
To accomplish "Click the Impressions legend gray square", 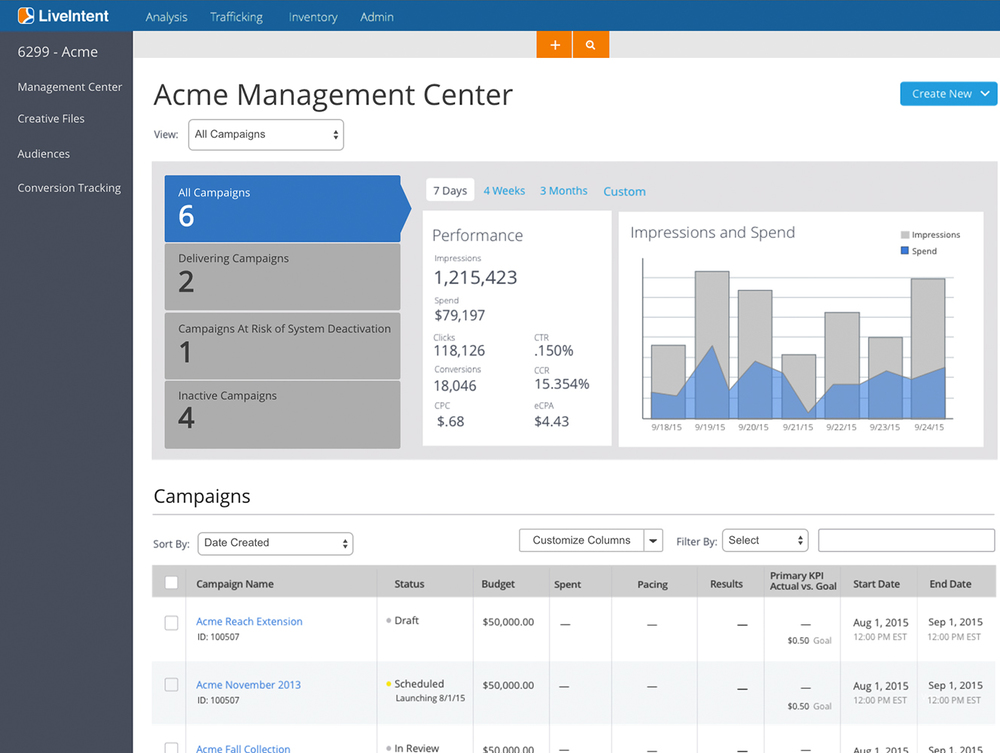I will coord(905,235).
